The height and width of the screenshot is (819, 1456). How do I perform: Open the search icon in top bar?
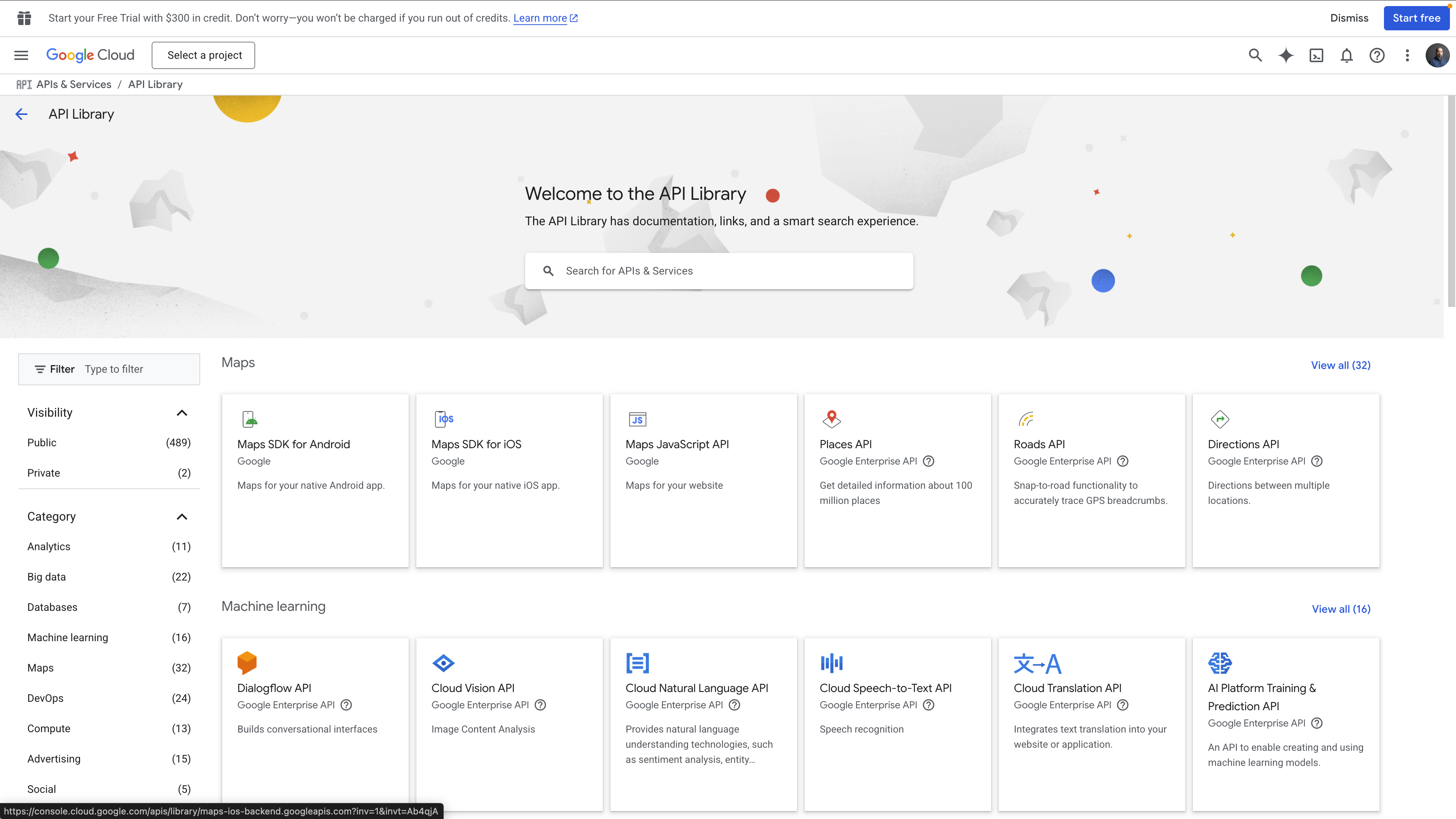point(1255,55)
